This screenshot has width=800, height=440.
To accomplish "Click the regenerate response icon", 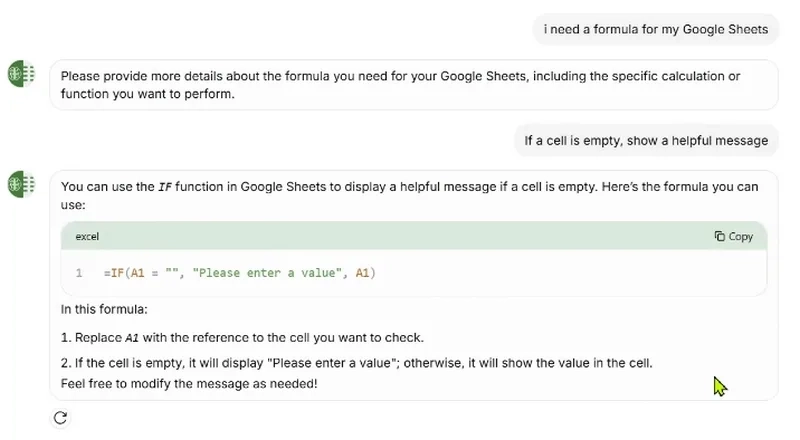I will click(x=60, y=418).
